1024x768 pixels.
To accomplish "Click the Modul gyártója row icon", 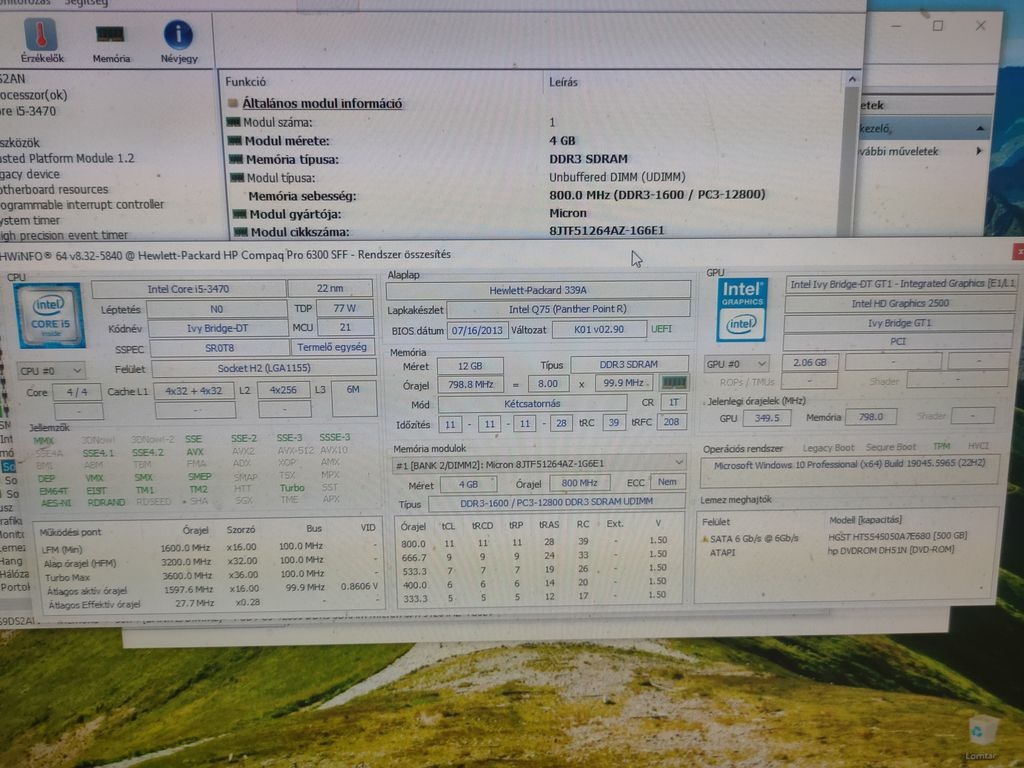I will click(x=240, y=214).
